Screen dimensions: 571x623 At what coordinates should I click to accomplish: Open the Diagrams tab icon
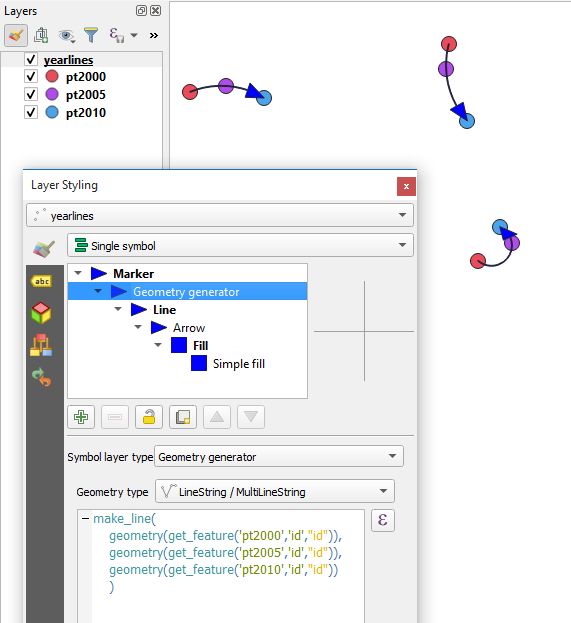(41, 345)
